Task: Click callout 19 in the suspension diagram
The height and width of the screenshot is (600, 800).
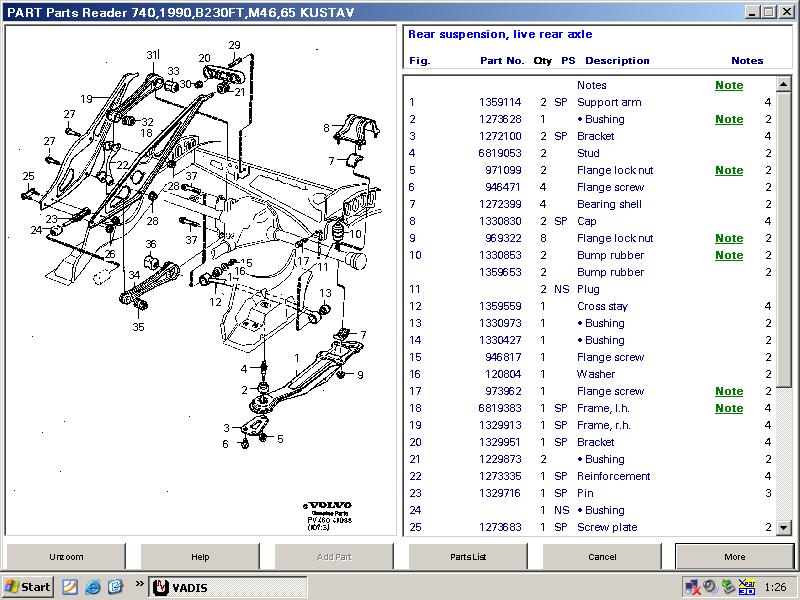Action: click(86, 98)
